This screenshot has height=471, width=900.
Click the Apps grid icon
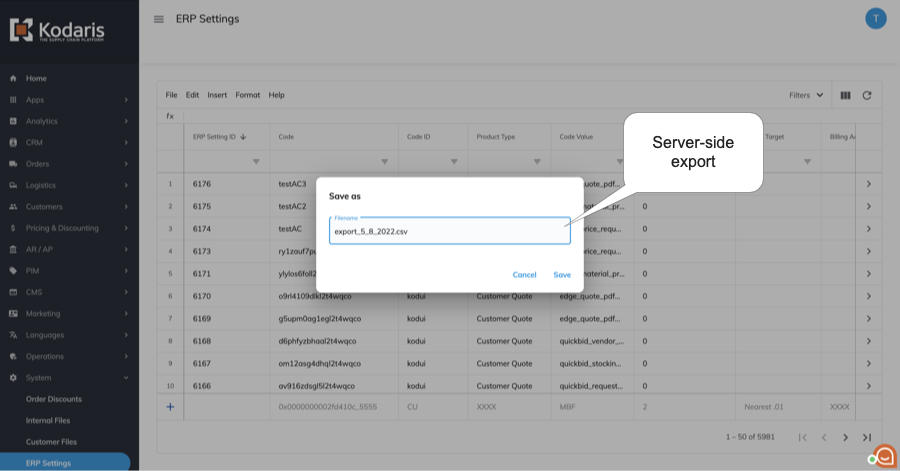coord(13,99)
